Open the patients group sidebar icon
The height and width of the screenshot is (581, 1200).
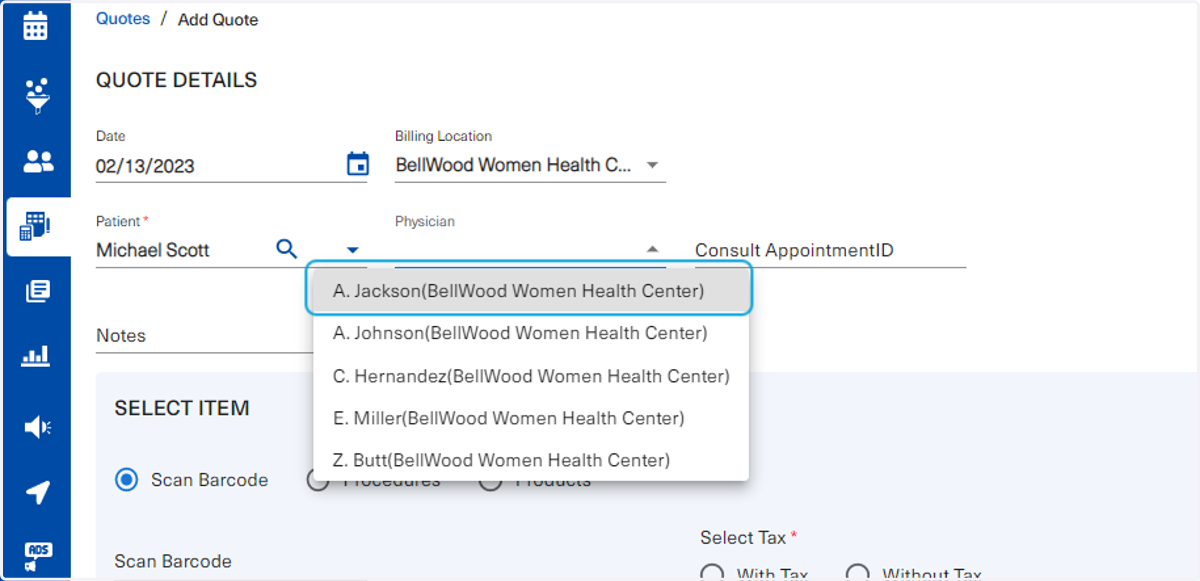(x=38, y=161)
